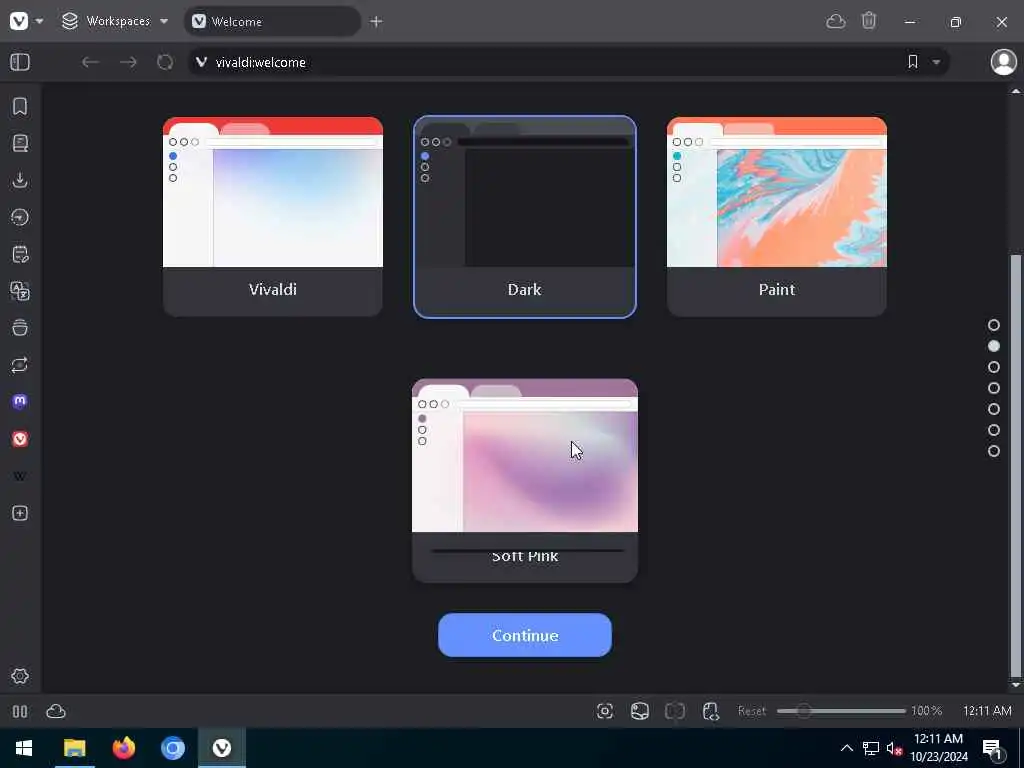1024x768 pixels.
Task: Jump to fifth welcome step dot
Action: click(x=994, y=409)
